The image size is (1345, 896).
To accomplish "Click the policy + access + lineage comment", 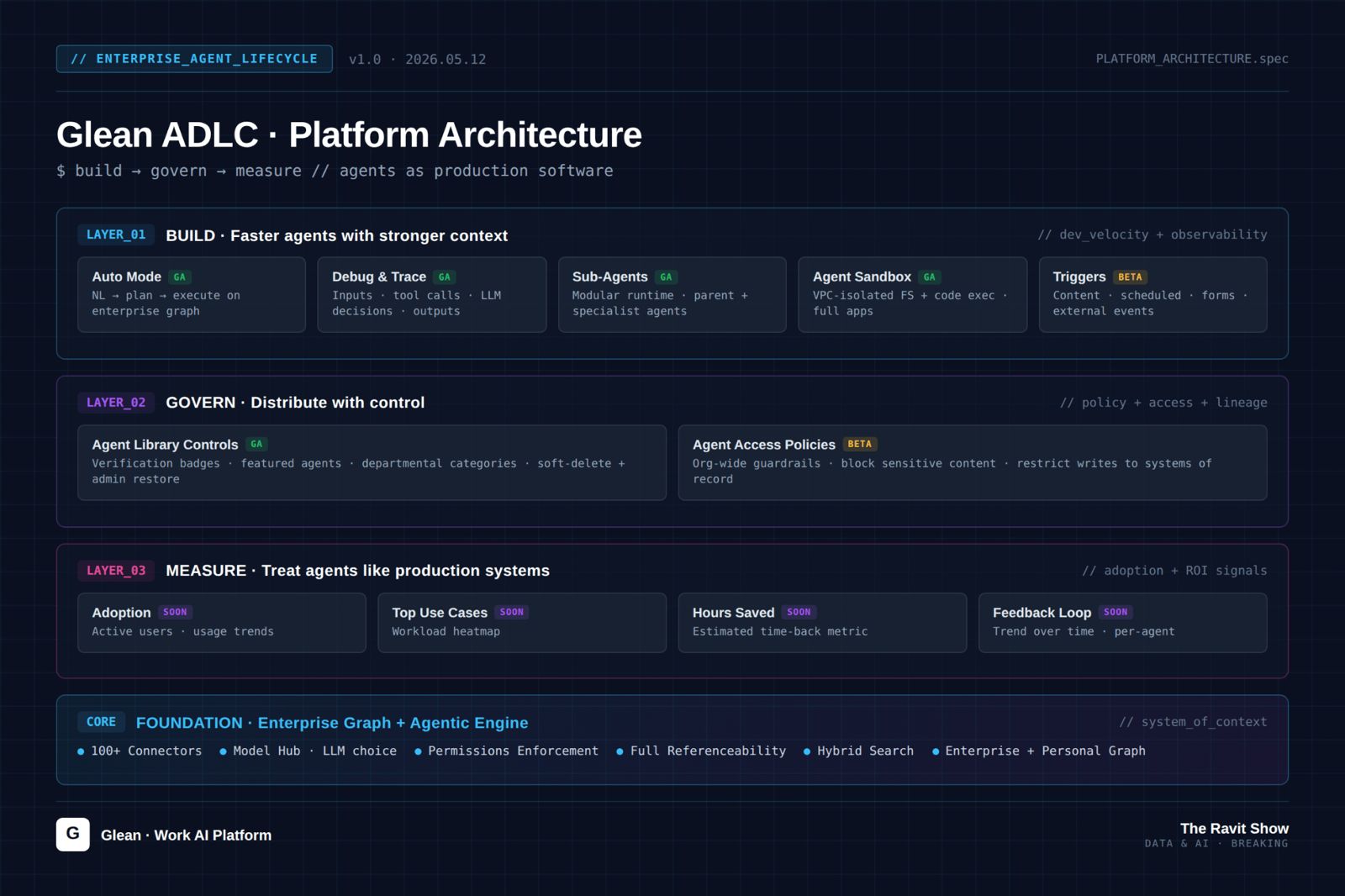I will point(1163,403).
